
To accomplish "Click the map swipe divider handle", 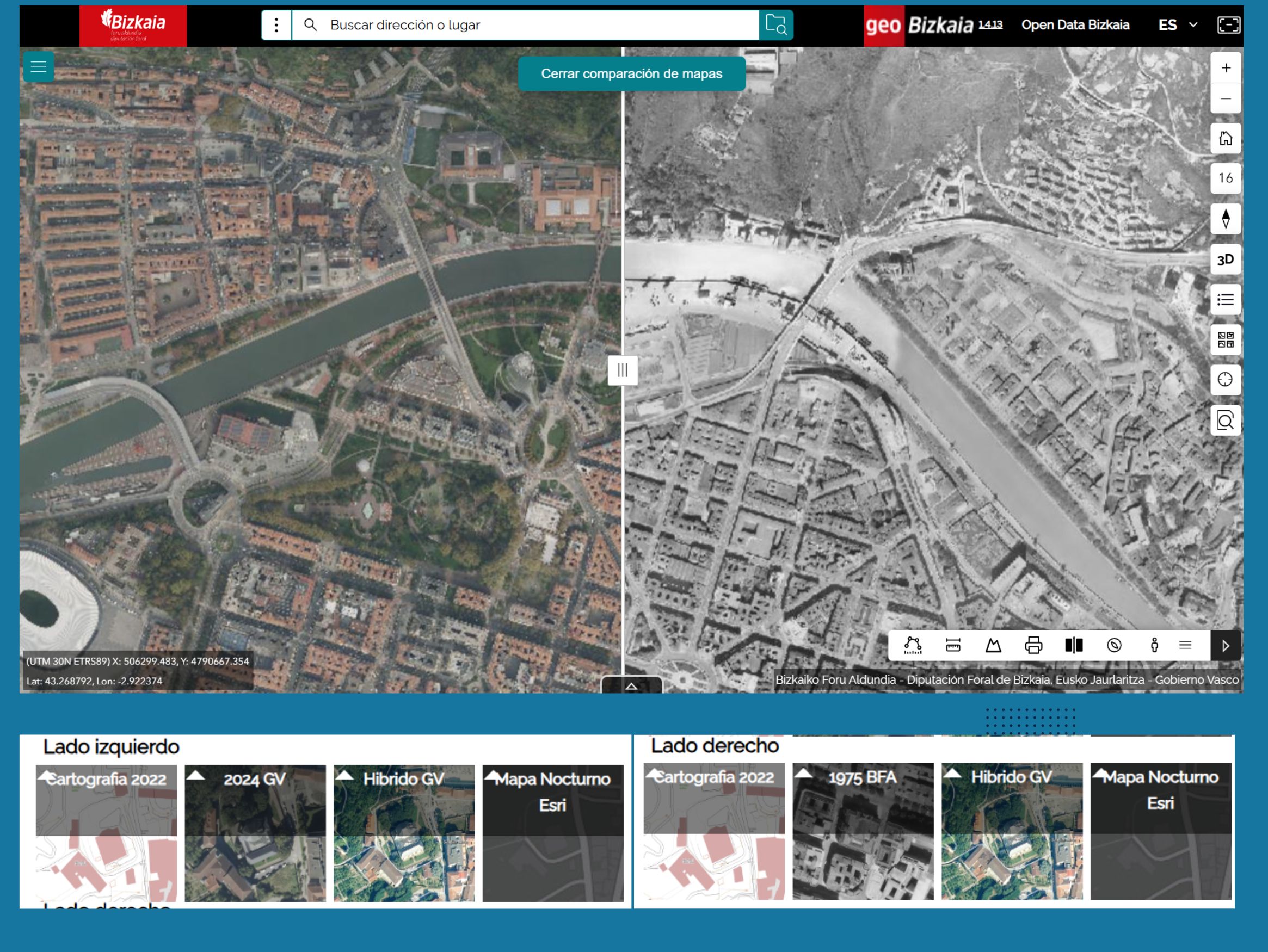I will coord(623,370).
